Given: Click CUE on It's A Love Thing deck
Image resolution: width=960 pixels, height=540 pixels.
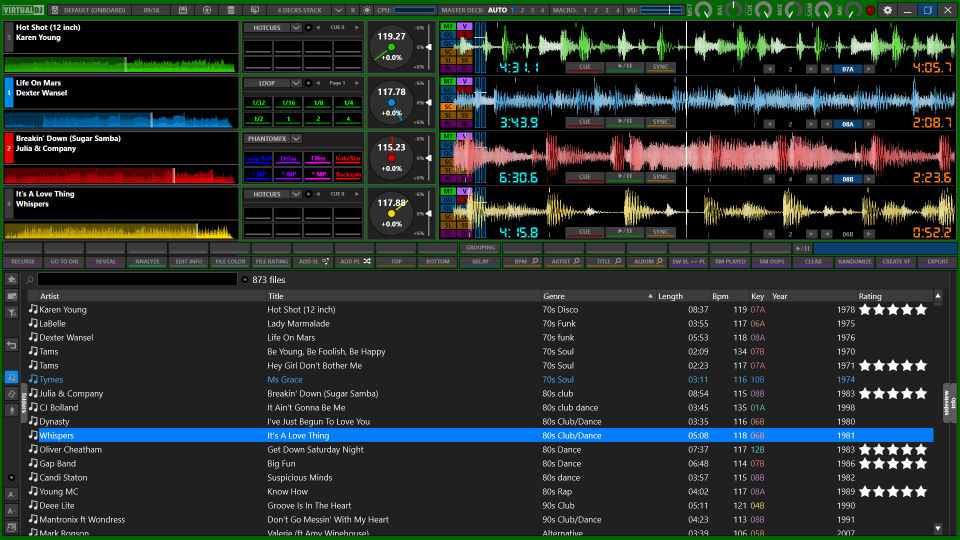Looking at the screenshot, I should [585, 232].
